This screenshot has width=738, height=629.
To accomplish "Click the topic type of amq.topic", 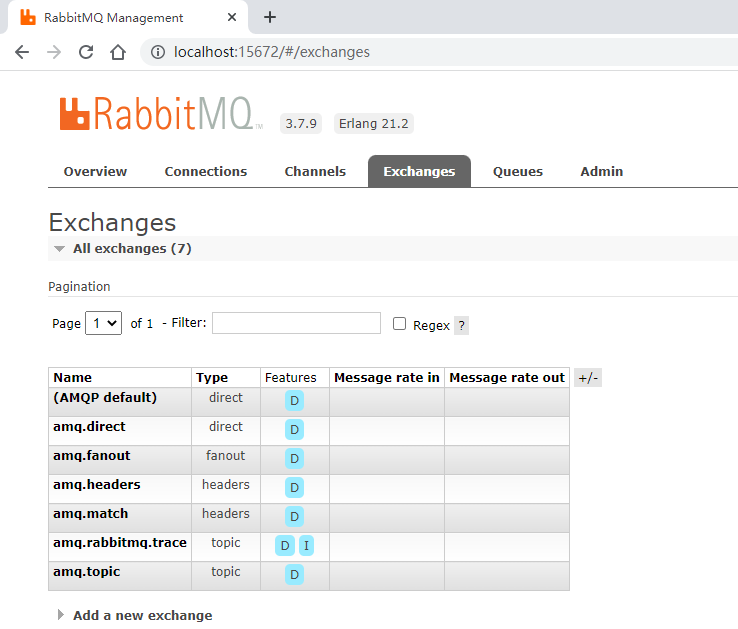I will pos(225,572).
